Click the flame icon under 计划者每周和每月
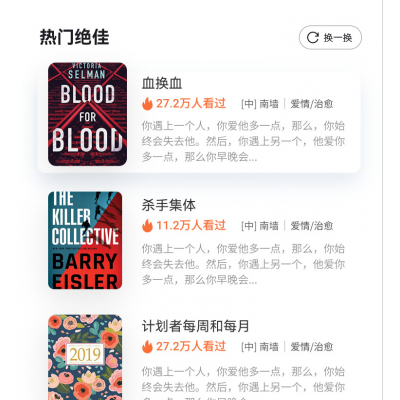Viewport: 400px width, 400px height. 147,347
